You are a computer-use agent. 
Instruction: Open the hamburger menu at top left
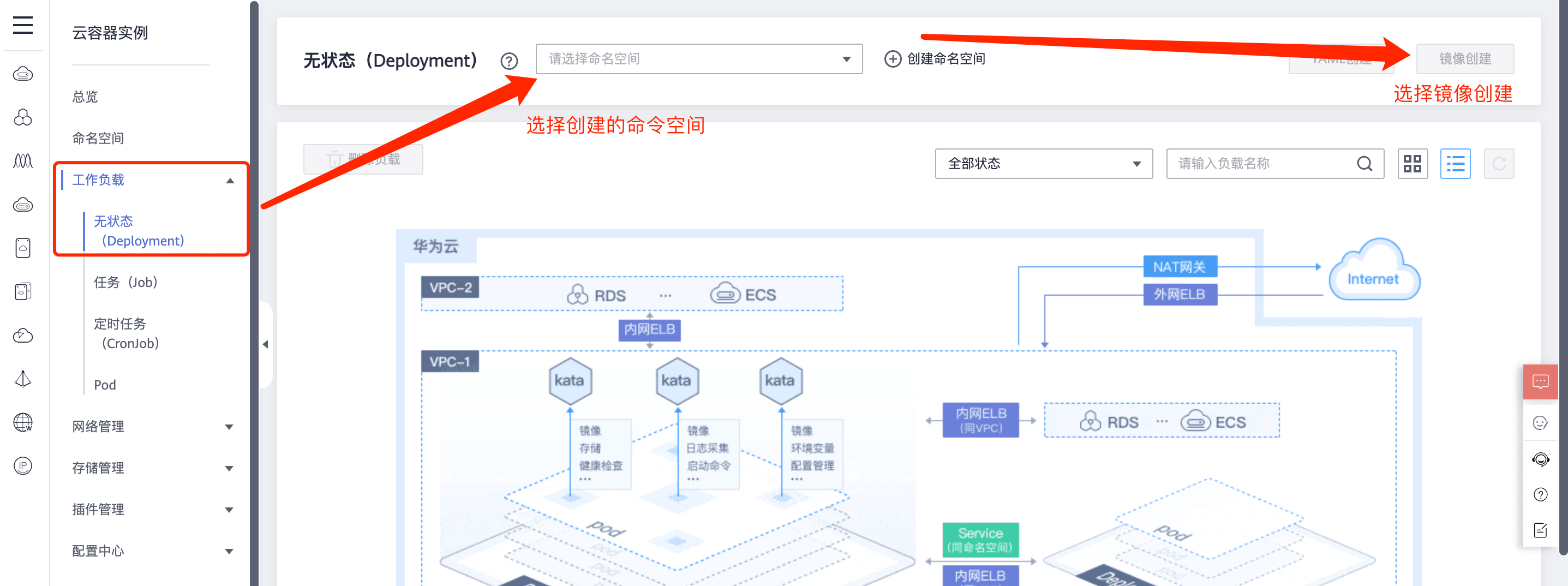(22, 25)
